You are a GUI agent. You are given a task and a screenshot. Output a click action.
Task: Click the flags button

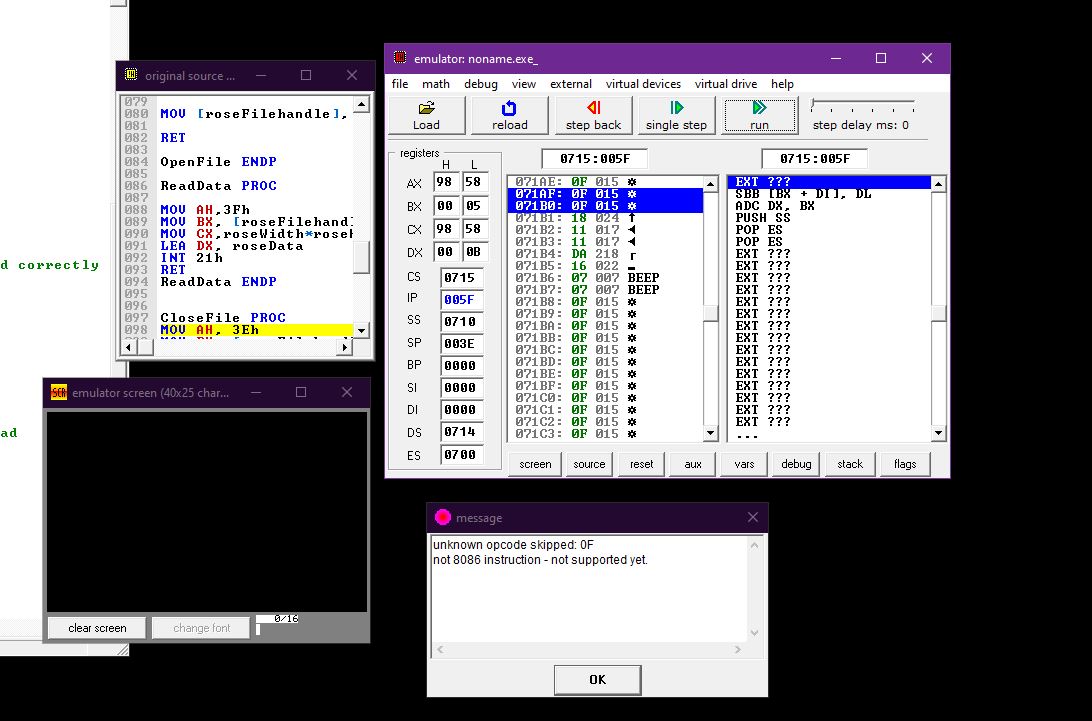(905, 464)
